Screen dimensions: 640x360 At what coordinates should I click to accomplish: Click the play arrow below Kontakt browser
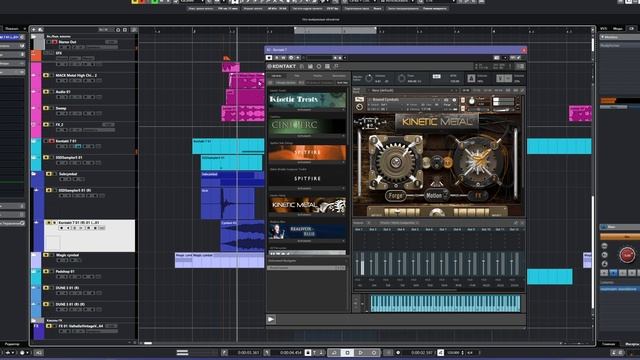(271, 319)
